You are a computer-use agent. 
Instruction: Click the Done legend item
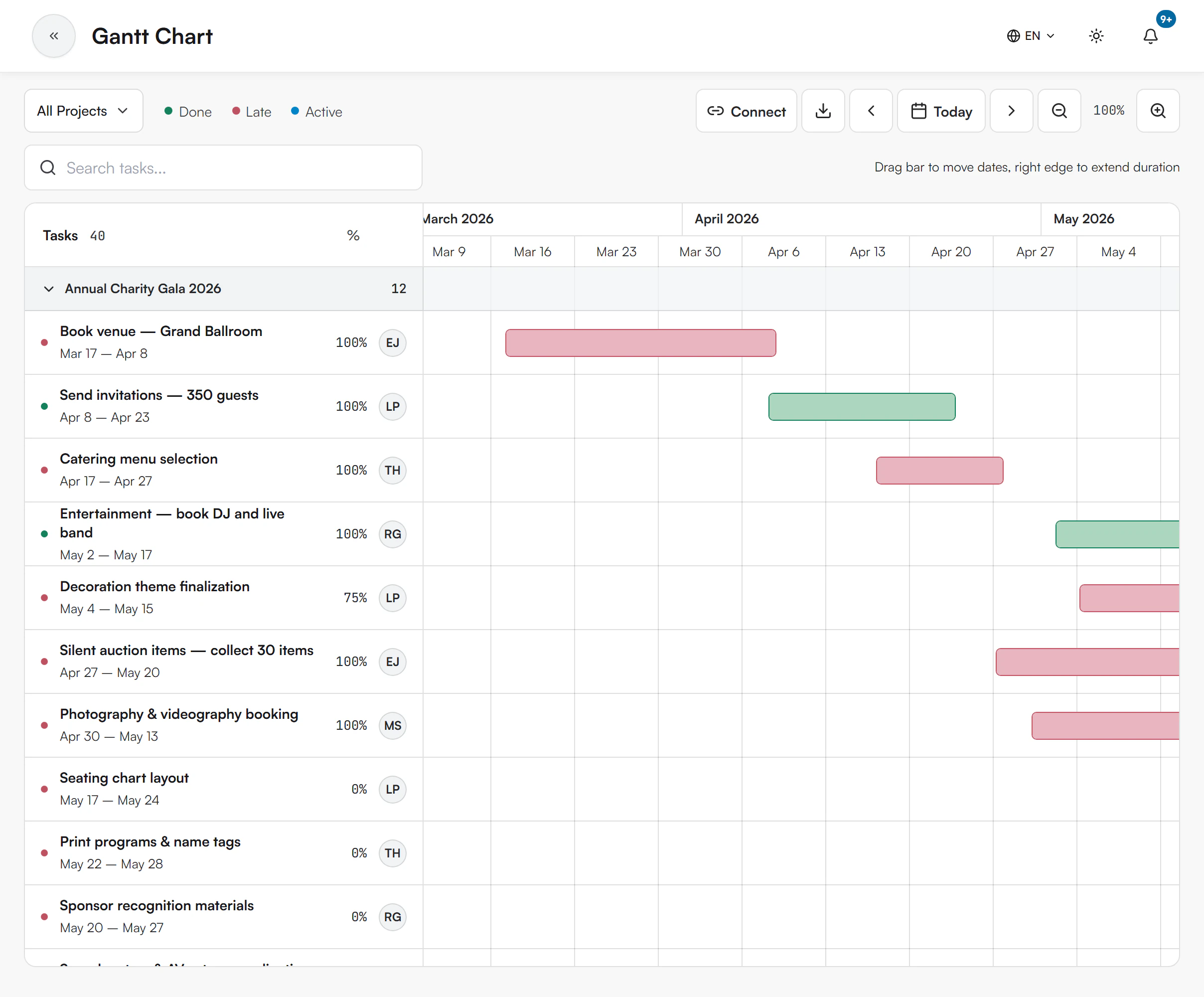[x=188, y=112]
